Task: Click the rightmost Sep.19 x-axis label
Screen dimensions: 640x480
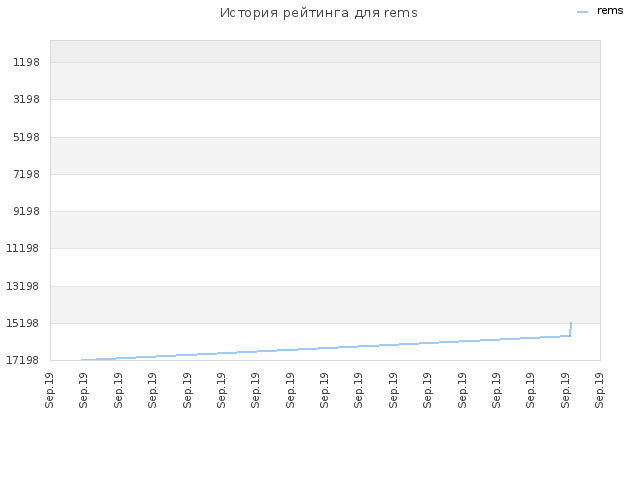Action: click(599, 390)
